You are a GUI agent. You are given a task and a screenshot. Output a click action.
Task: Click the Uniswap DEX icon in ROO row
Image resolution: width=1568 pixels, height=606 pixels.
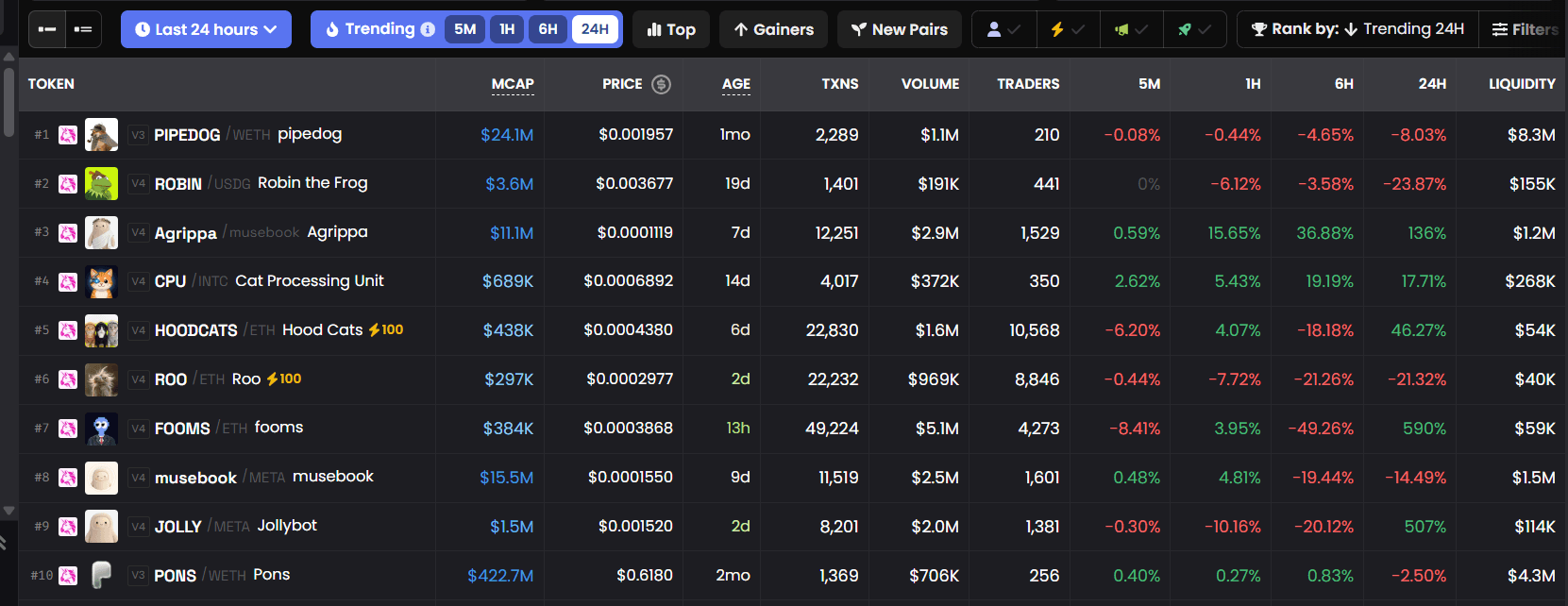(x=68, y=379)
